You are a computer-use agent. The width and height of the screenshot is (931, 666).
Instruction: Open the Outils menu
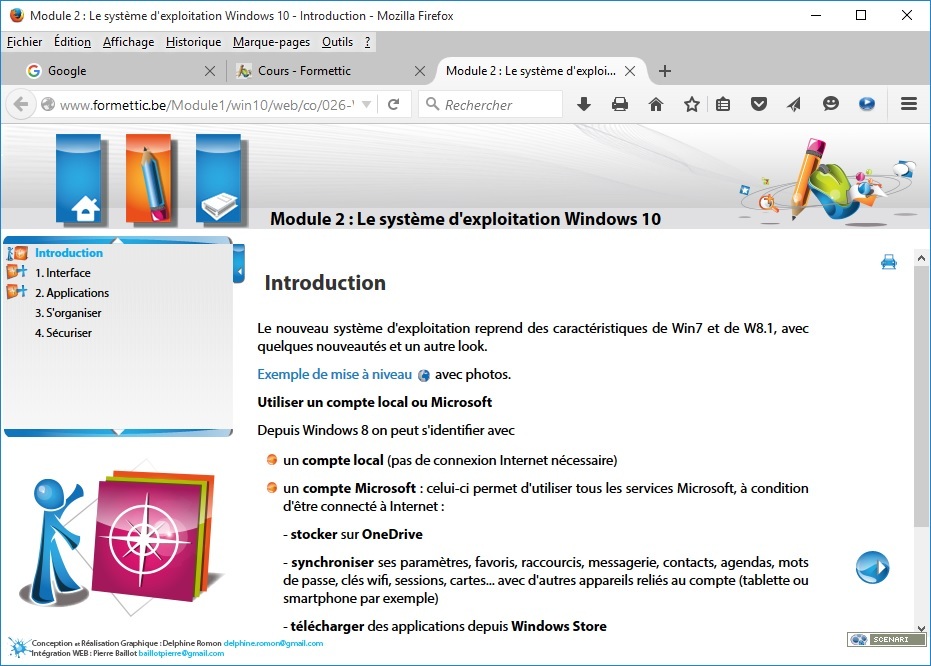pos(337,42)
